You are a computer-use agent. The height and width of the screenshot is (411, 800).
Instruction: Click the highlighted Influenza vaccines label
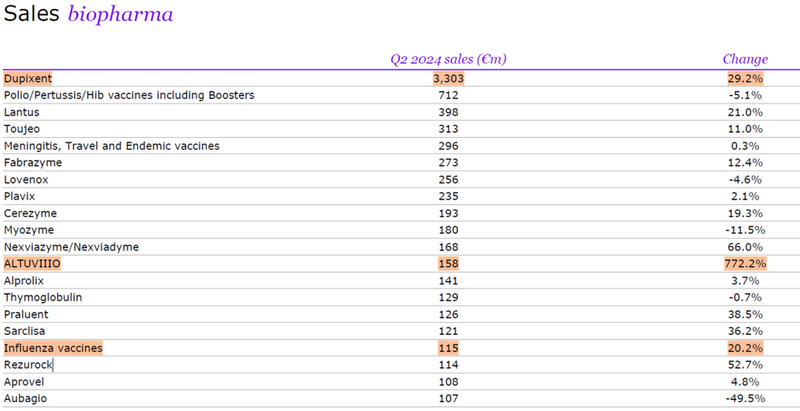[53, 348]
